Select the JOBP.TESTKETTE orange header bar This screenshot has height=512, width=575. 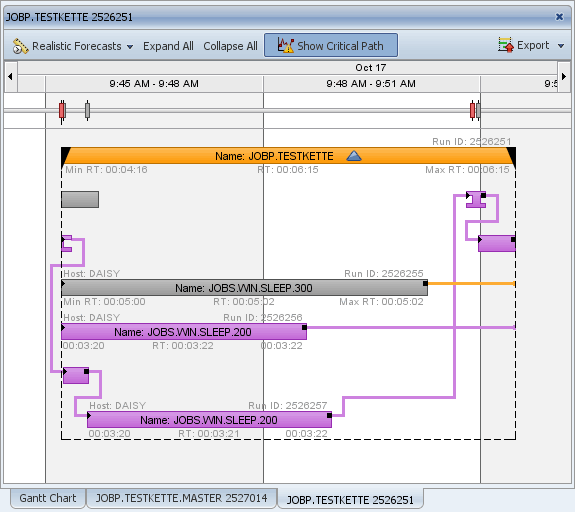288,156
